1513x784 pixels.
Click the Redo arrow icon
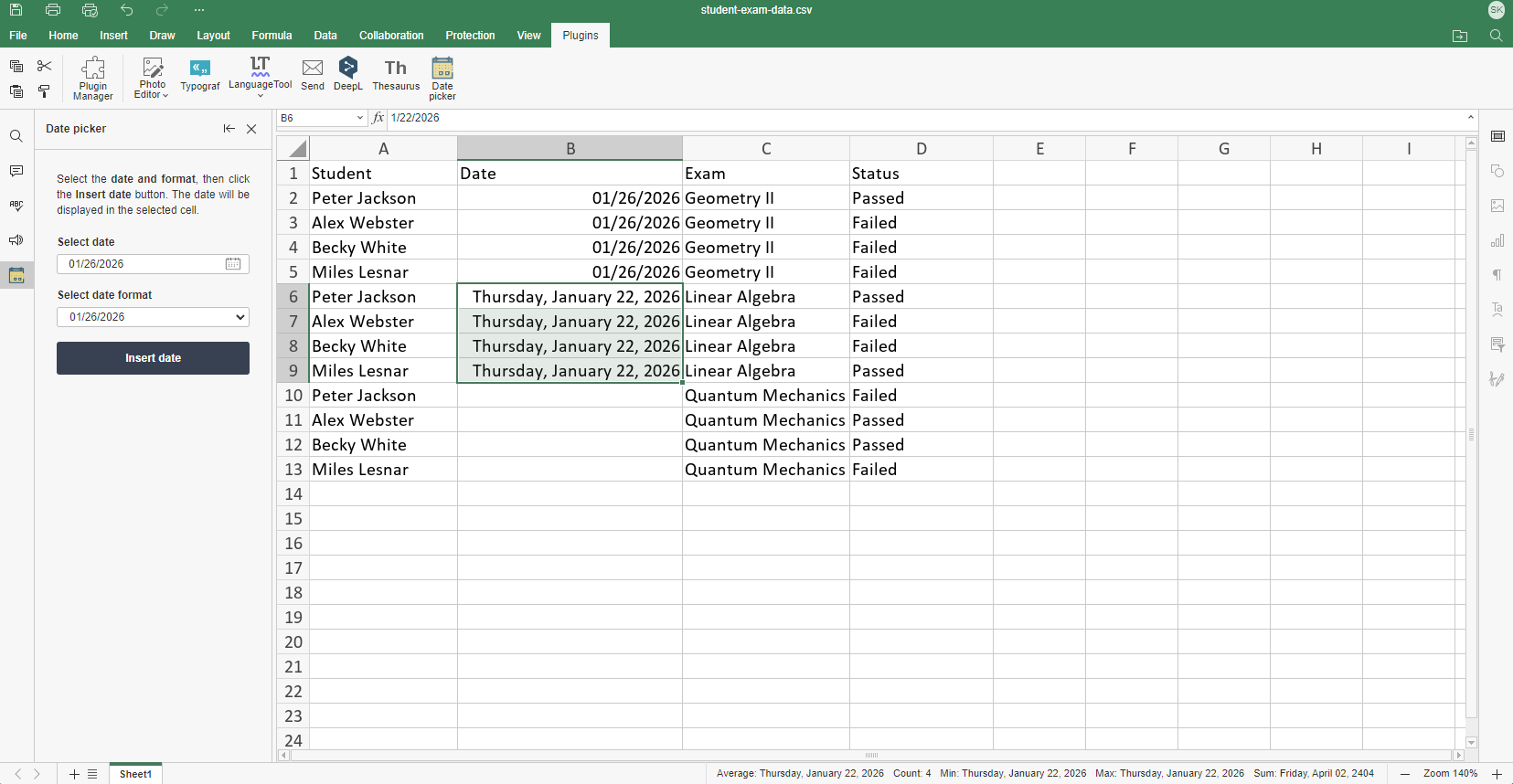163,10
